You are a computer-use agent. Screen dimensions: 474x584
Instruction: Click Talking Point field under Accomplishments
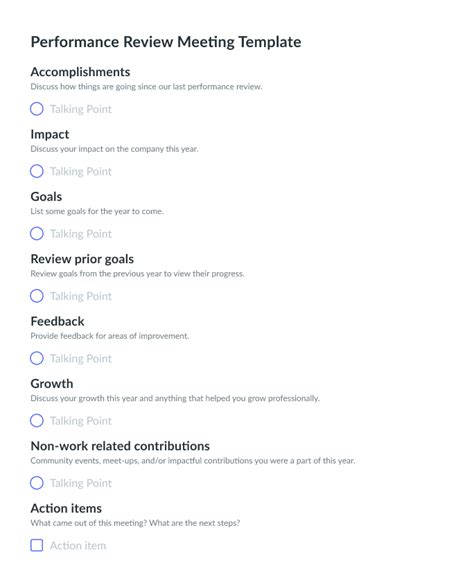coord(81,109)
